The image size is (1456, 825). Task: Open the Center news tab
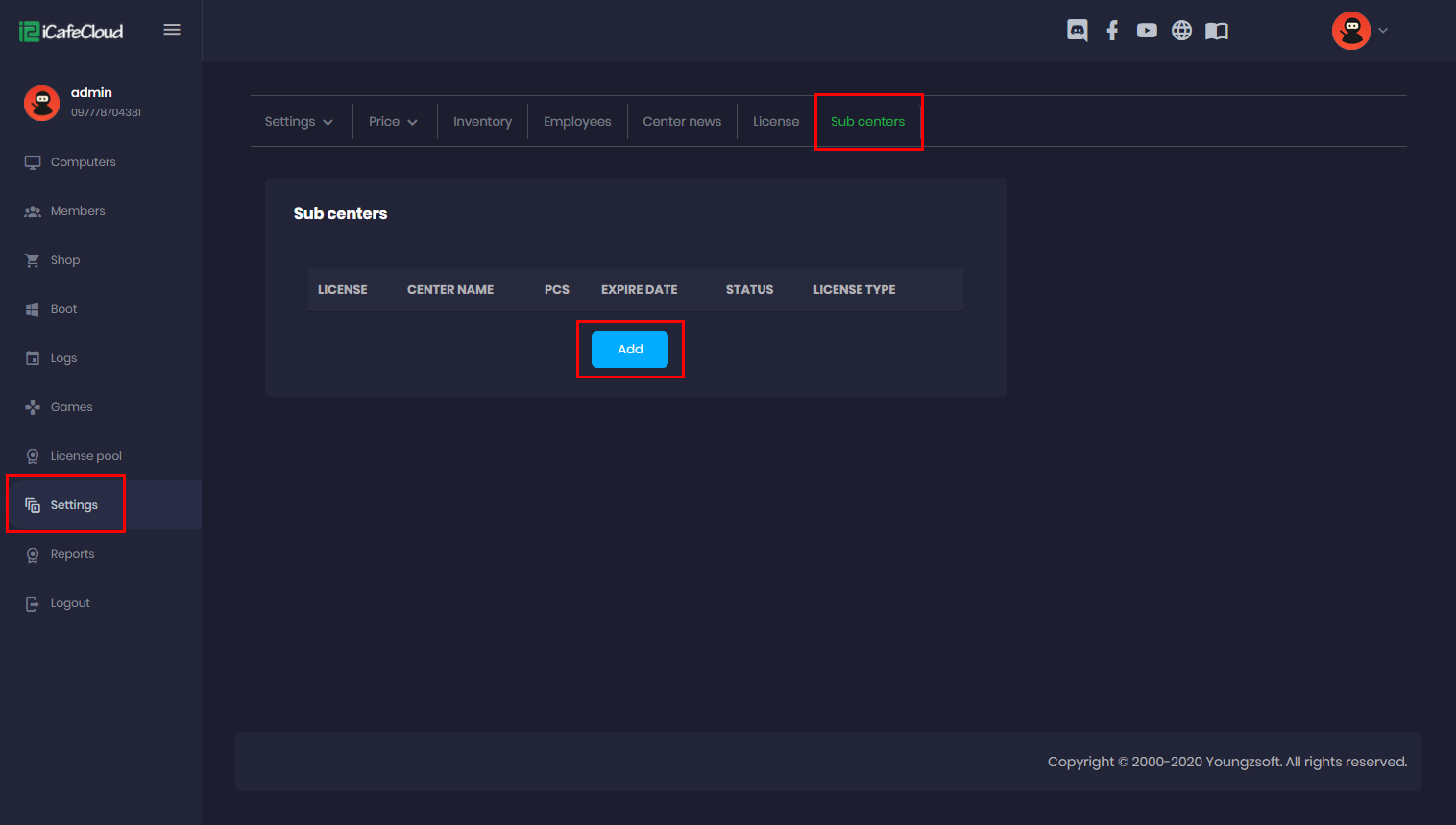[682, 122]
